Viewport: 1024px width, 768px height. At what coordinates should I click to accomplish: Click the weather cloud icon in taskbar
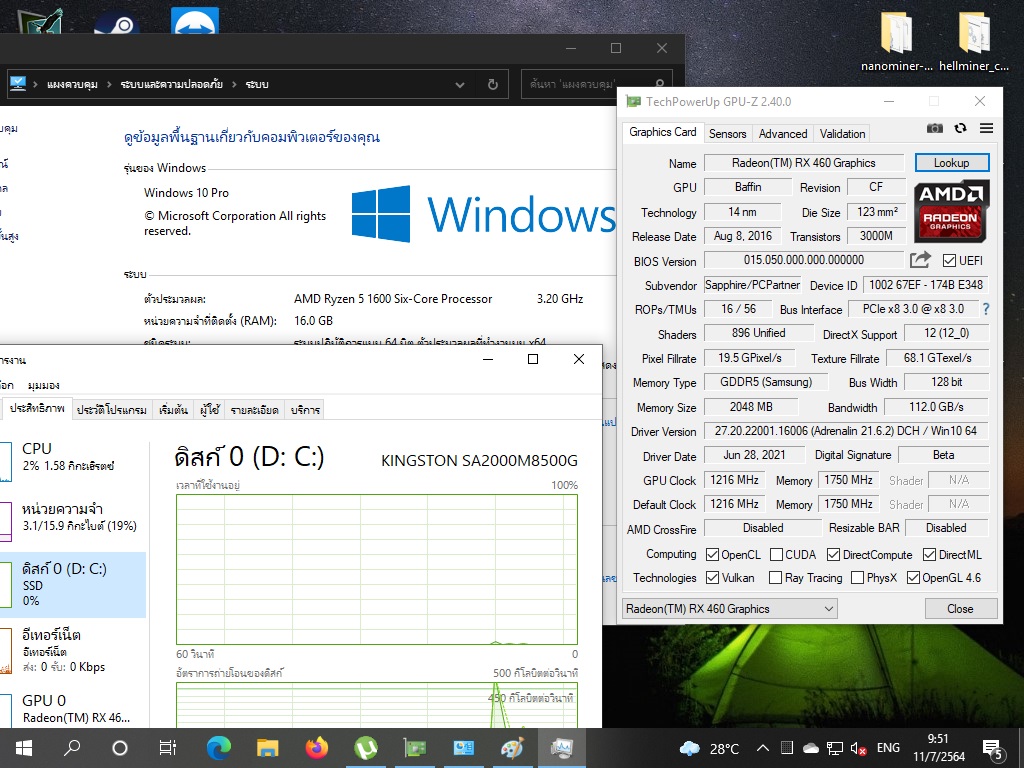690,748
